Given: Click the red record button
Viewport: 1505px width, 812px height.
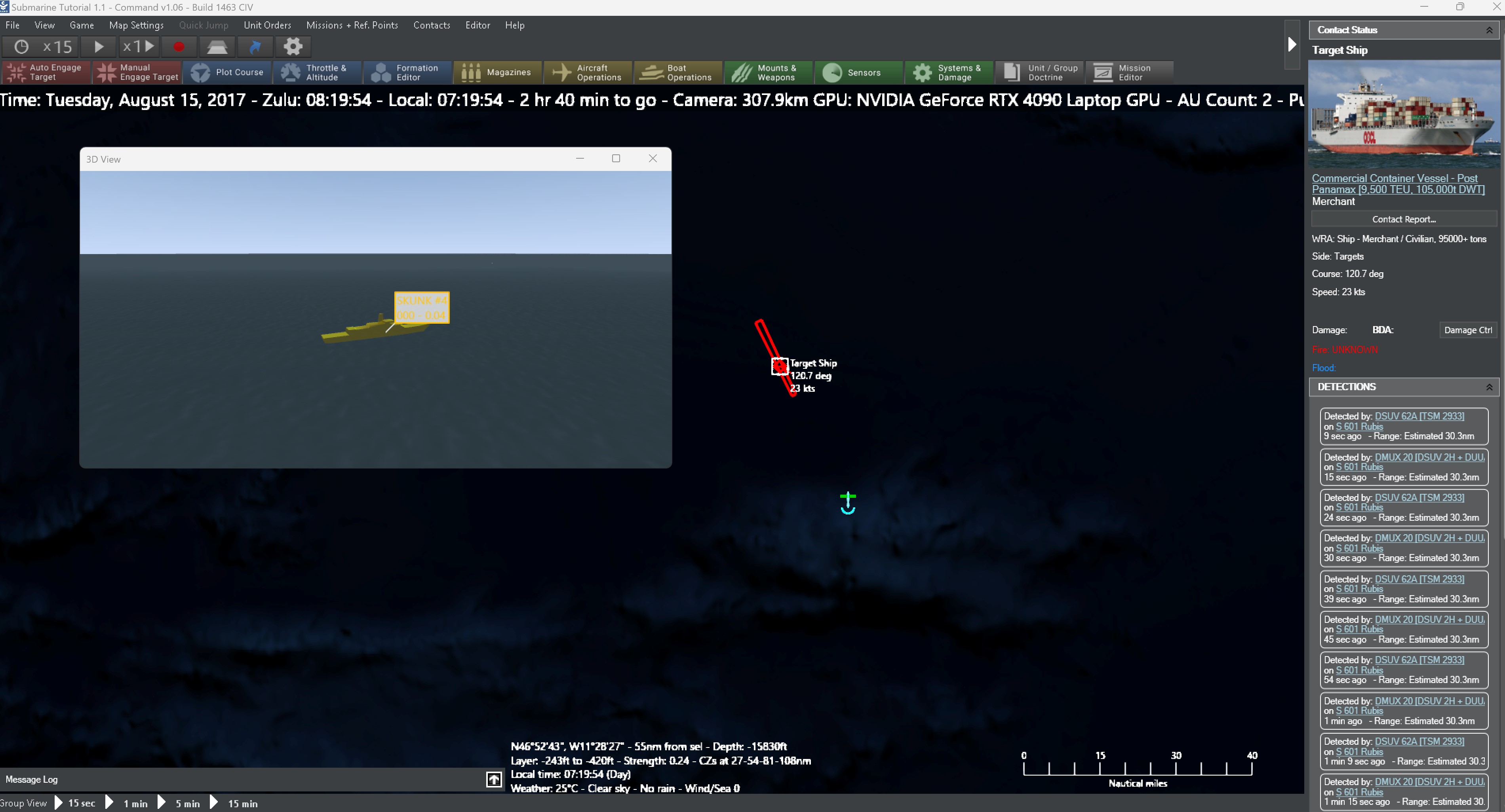Looking at the screenshot, I should pos(179,47).
